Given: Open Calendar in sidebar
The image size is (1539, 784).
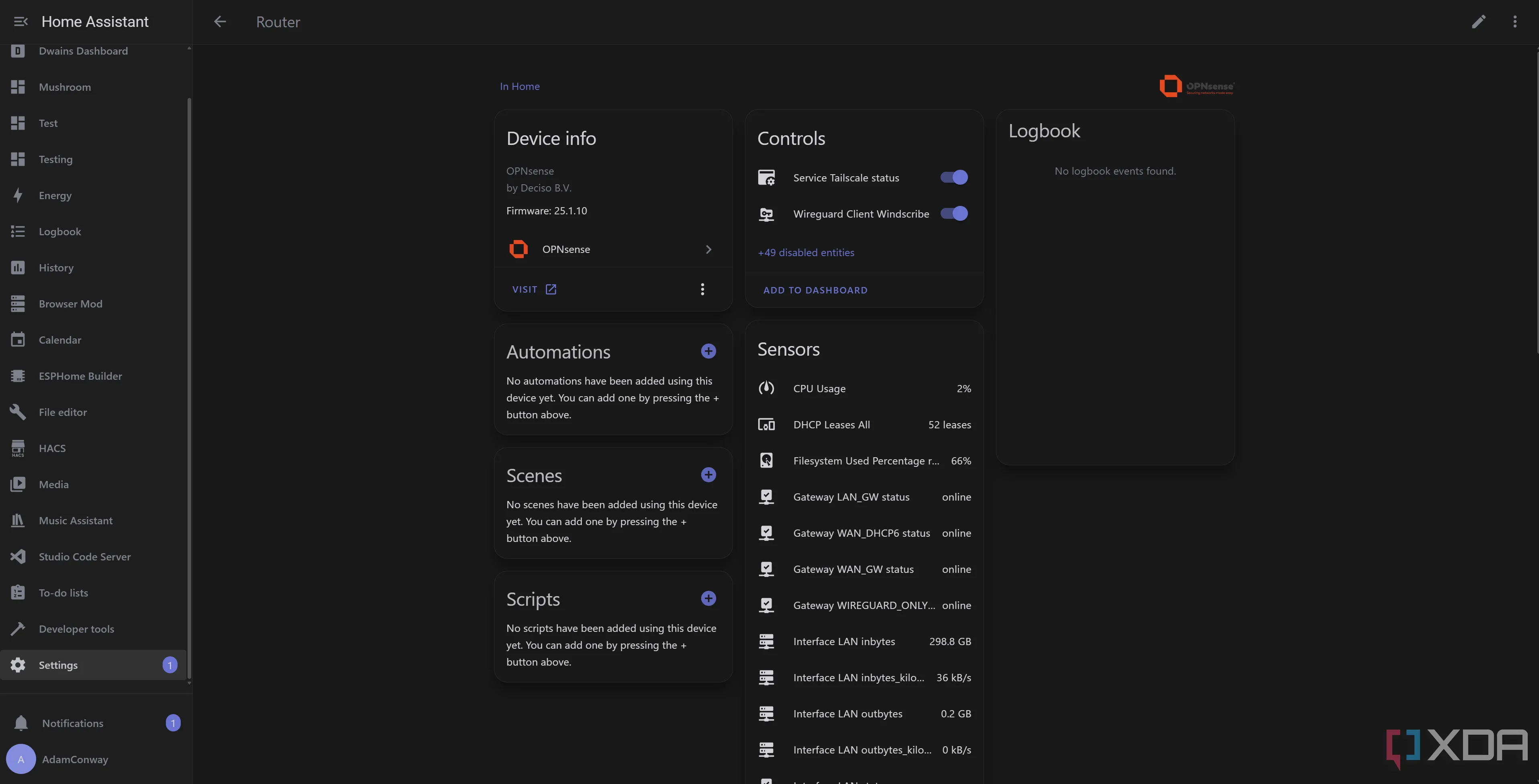Looking at the screenshot, I should pyautogui.click(x=94, y=340).
